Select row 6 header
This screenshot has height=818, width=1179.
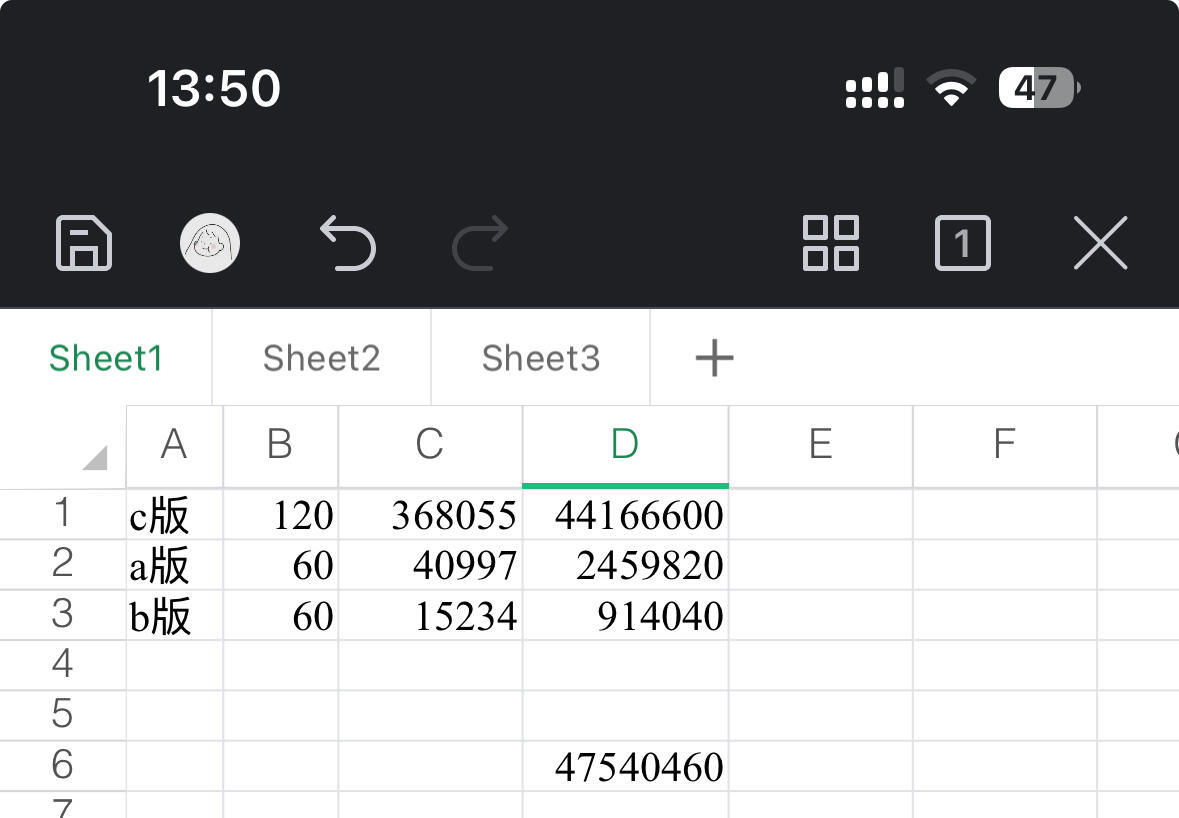click(62, 766)
